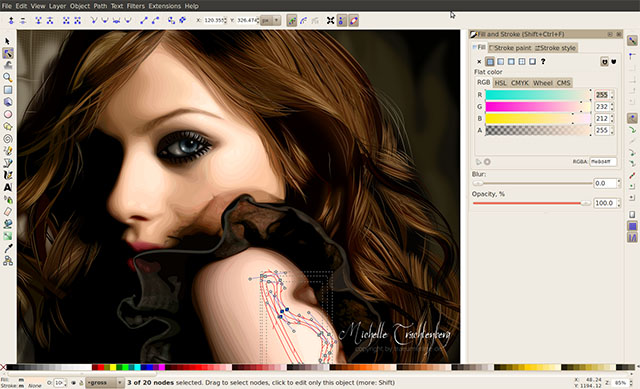Click the Selector arrow tool
Image resolution: width=640 pixels, height=389 pixels.
tap(8, 41)
